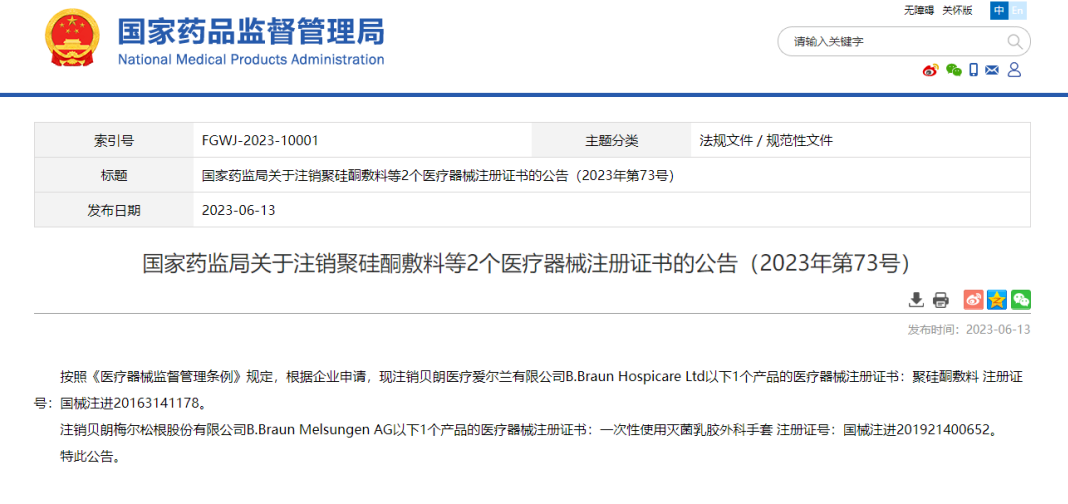Click the search magnifier icon

point(1015,41)
